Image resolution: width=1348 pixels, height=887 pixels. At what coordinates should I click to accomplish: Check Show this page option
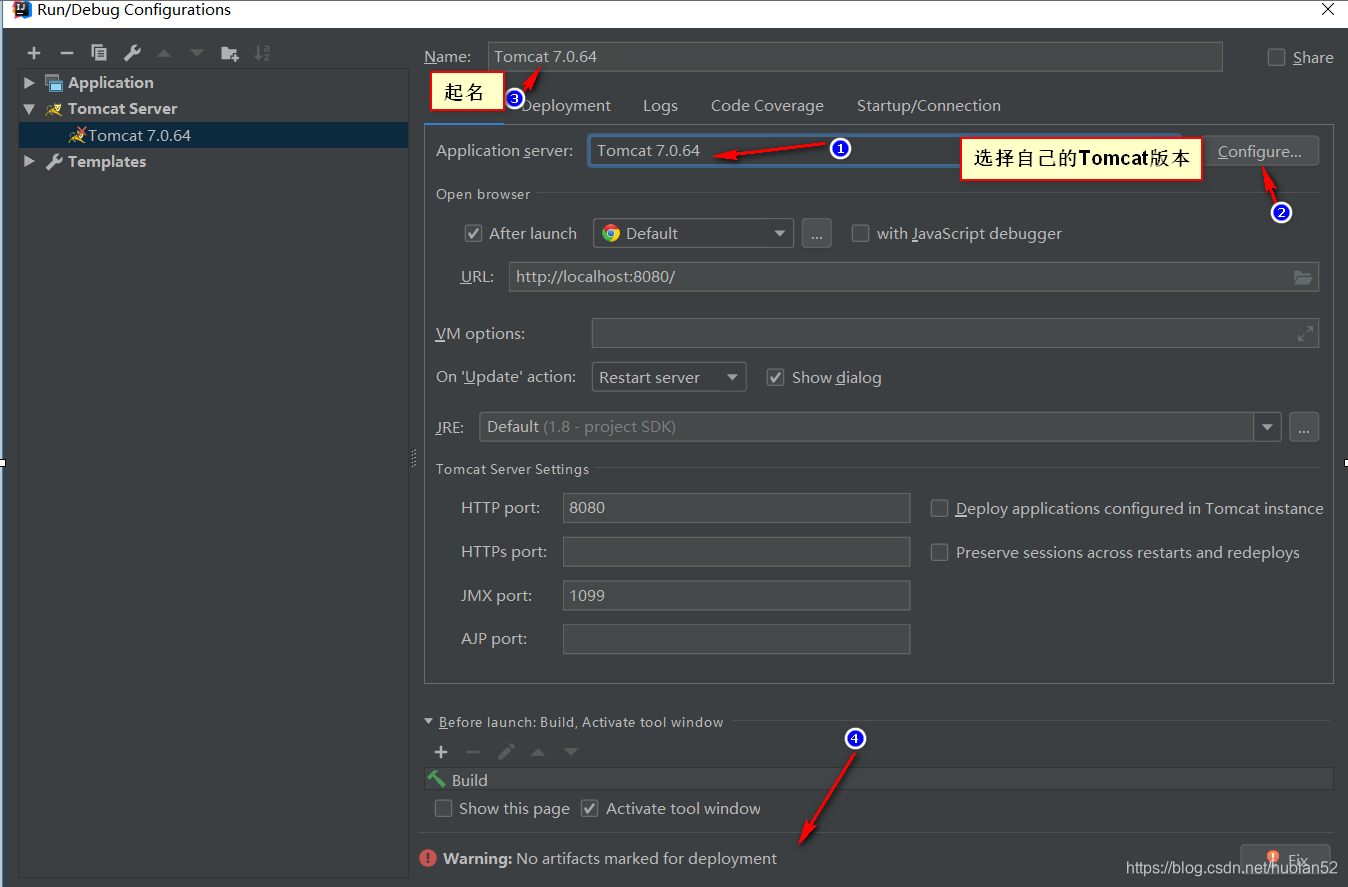pyautogui.click(x=444, y=808)
